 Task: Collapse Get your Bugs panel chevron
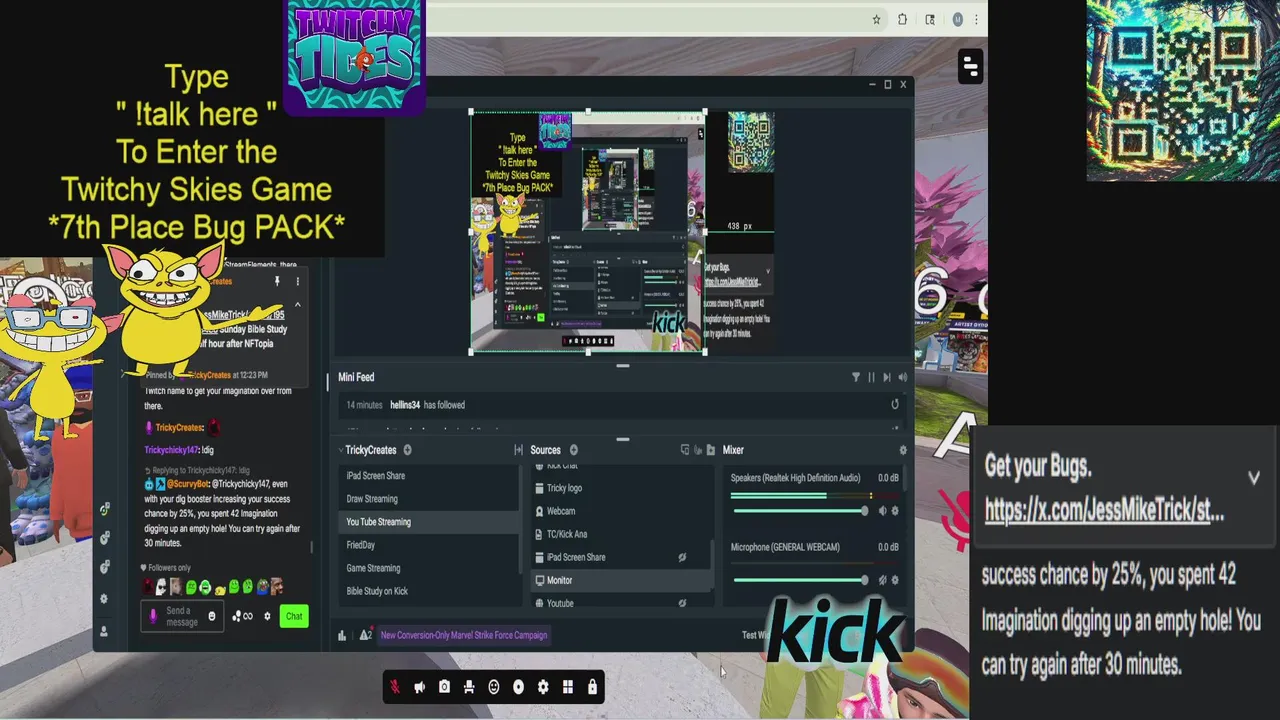click(1254, 478)
